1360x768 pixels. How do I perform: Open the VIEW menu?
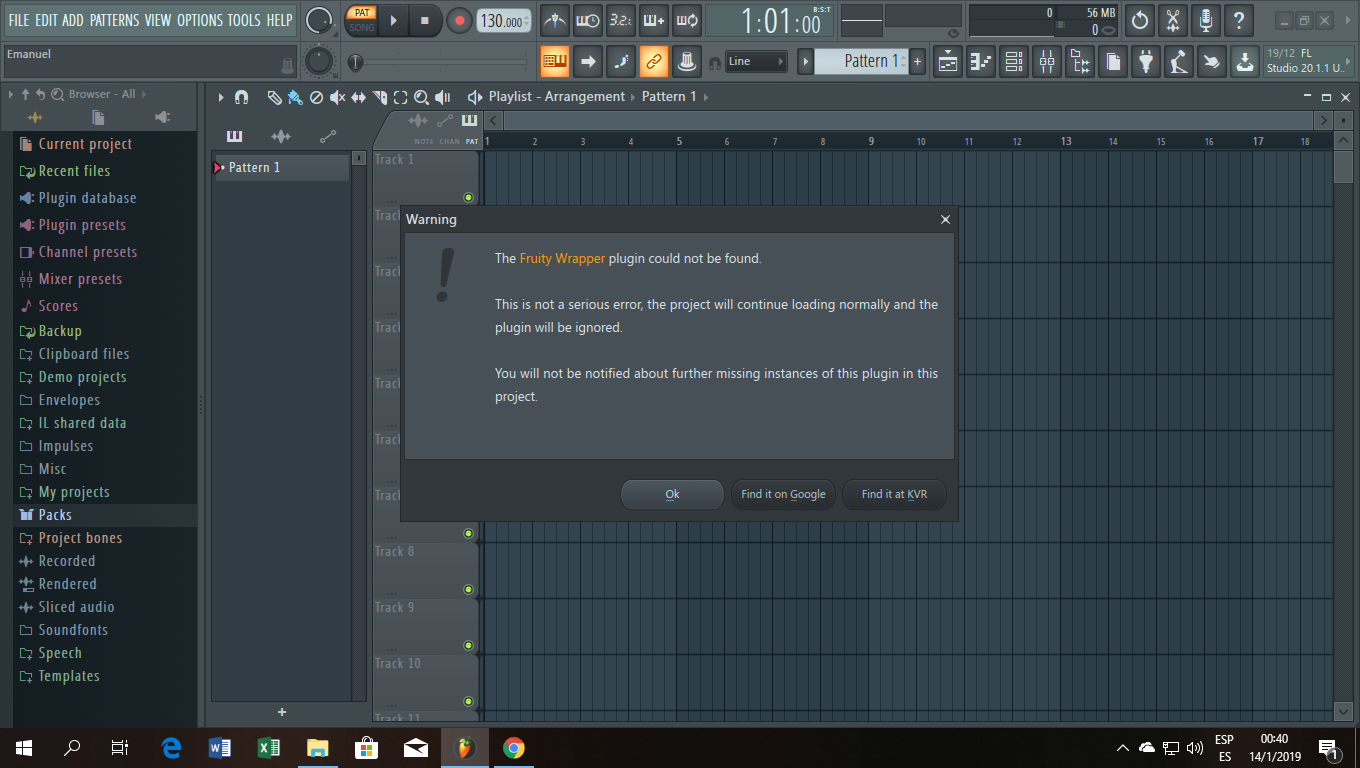coord(158,20)
